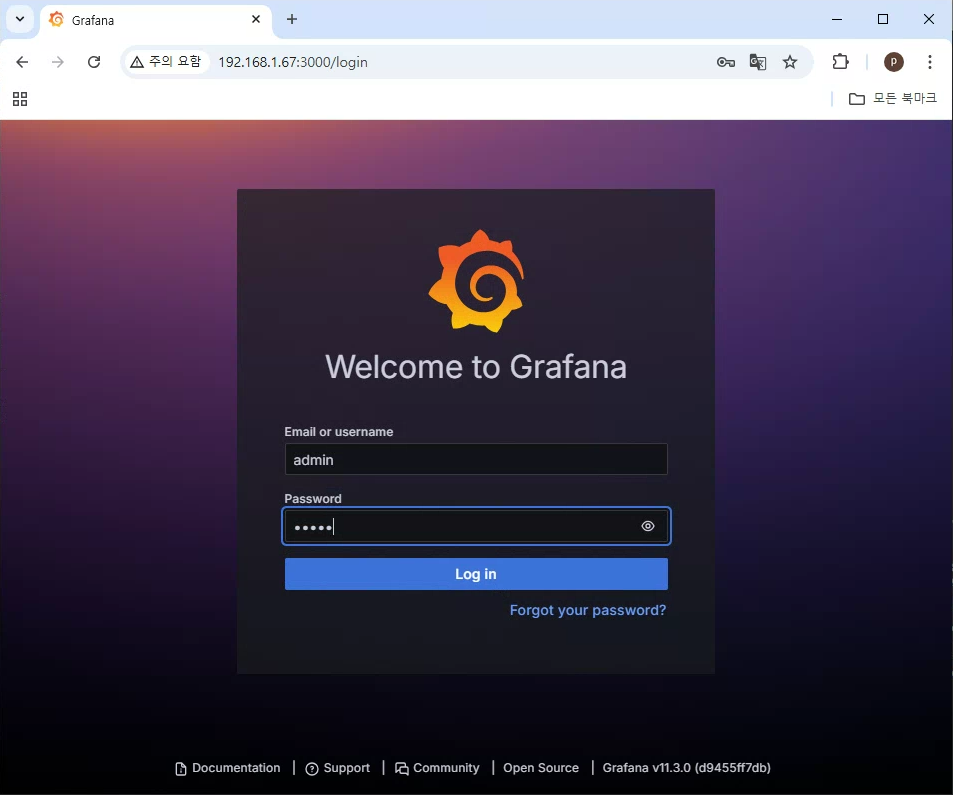Bookmark this page with star icon
Viewport: 953px width, 795px height.
click(x=790, y=62)
